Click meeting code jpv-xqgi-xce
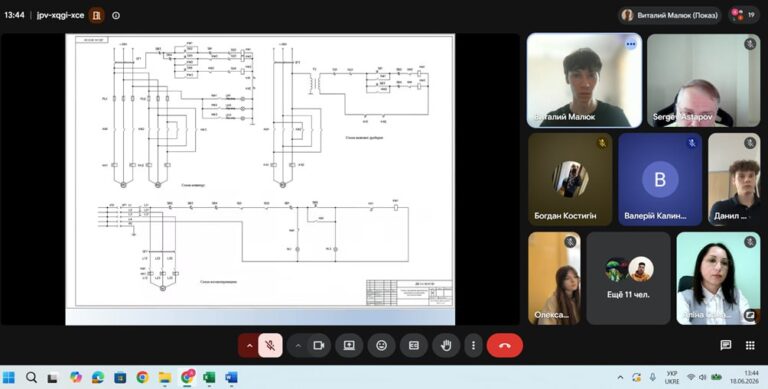768x389 pixels. click(60, 15)
